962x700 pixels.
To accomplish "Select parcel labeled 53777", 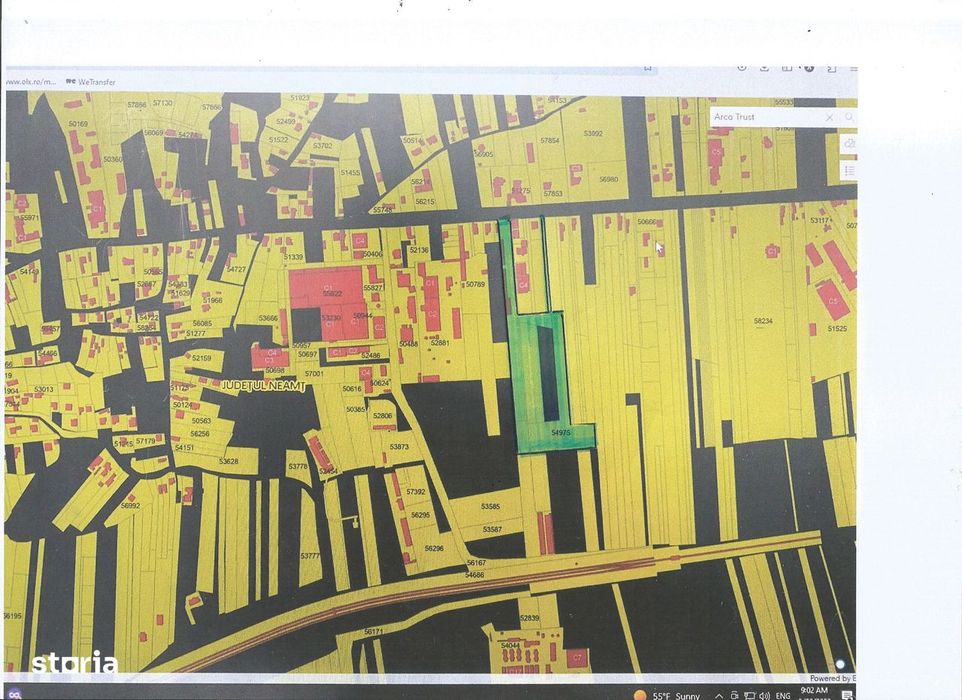I will [x=310, y=556].
